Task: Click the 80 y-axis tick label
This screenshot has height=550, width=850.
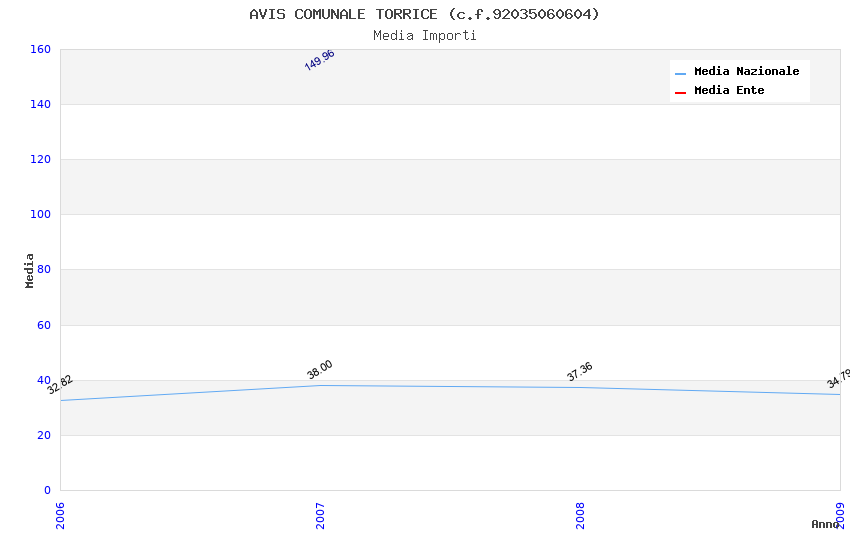Action: 44,269
